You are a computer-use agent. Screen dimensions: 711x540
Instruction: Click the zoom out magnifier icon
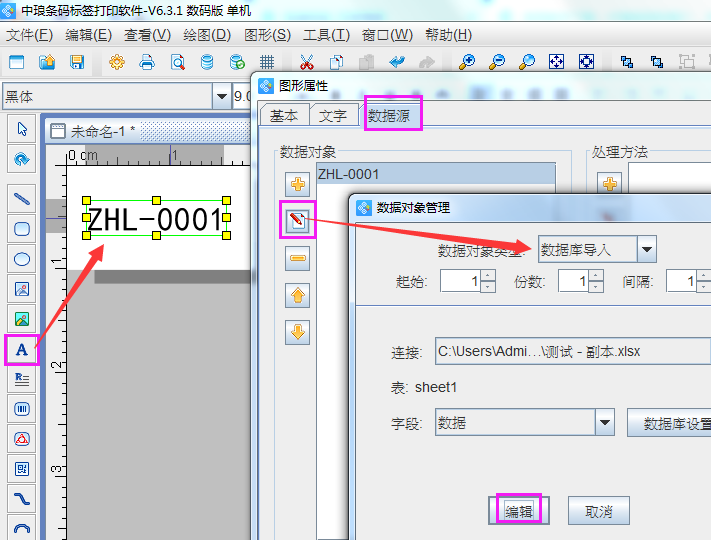click(x=497, y=61)
